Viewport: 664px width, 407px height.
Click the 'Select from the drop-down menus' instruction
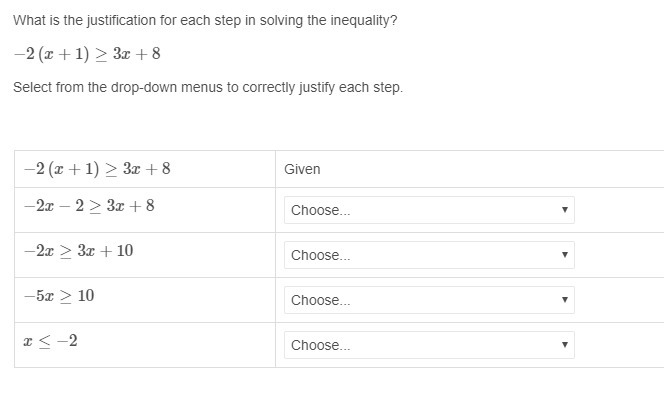pos(208,87)
